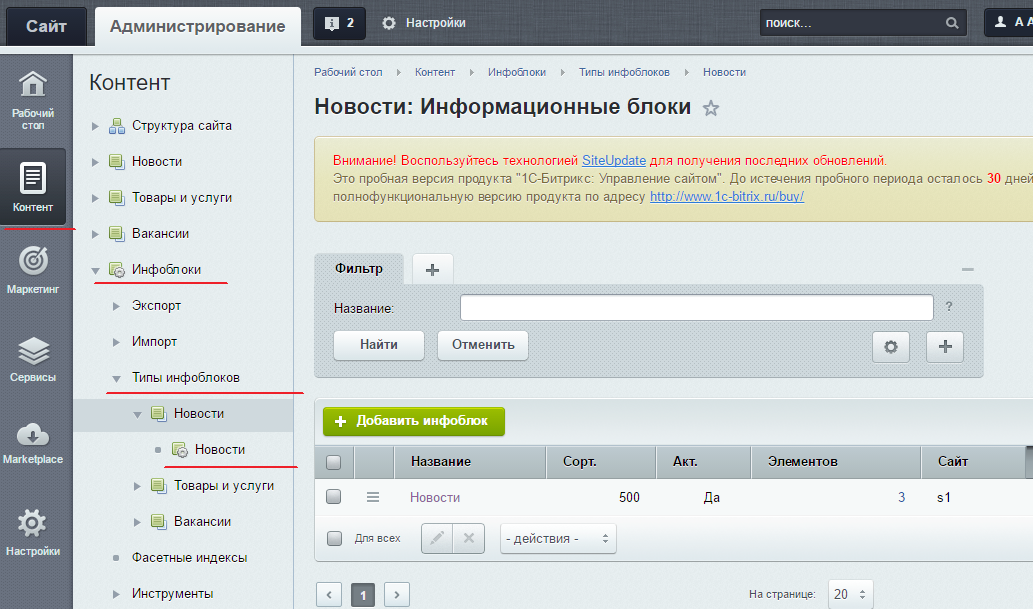The image size is (1033, 609).
Task: Click the search input field in header
Action: pos(852,23)
